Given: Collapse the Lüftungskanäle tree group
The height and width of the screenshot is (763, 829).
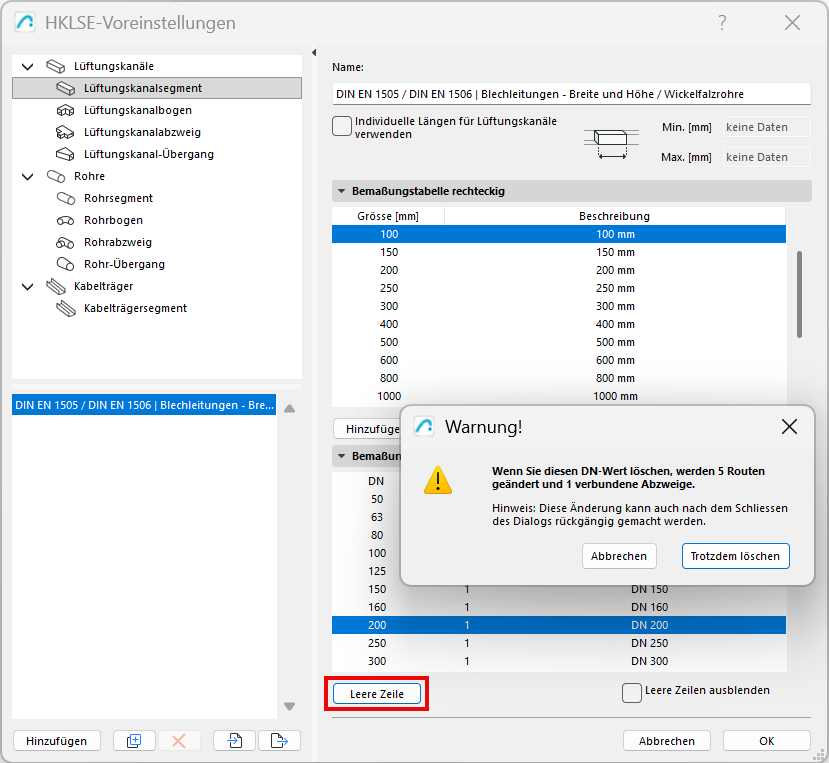Looking at the screenshot, I should coord(27,67).
